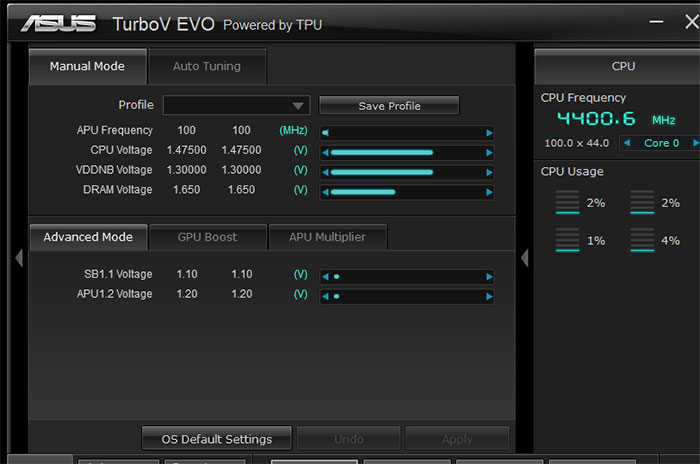Viewport: 700px width, 464px height.
Task: Click the CPU Voltage slider bar
Action: click(382, 153)
